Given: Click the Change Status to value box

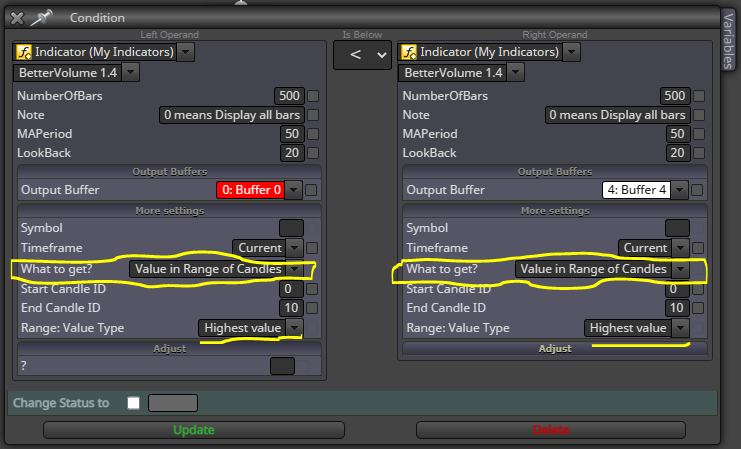Looking at the screenshot, I should [x=173, y=403].
